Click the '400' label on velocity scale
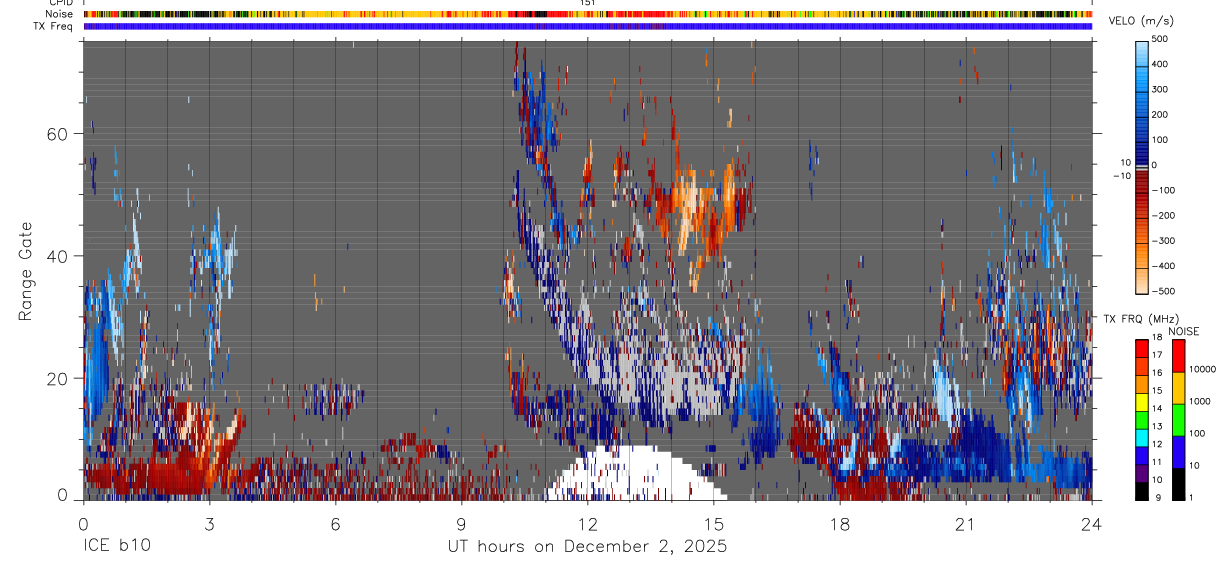The height and width of the screenshot is (567, 1228). coord(1161,64)
